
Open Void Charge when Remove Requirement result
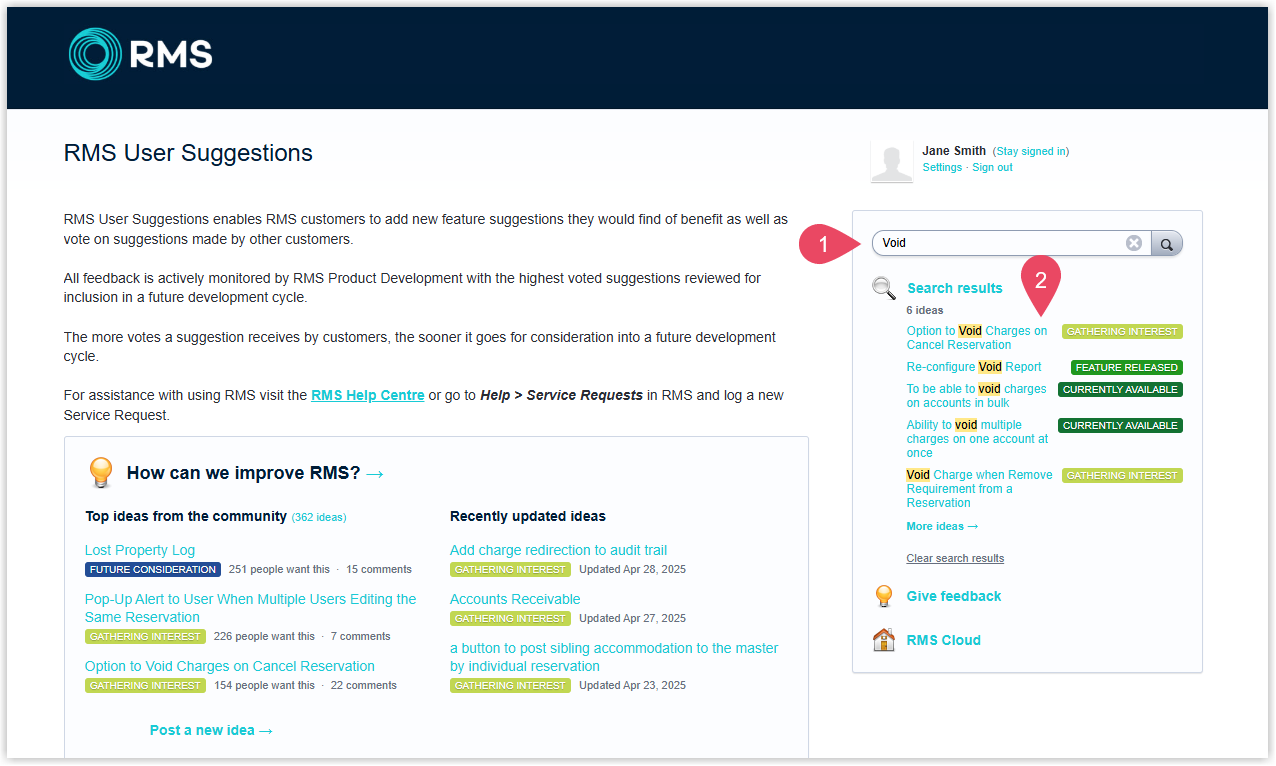pyautogui.click(x=979, y=489)
